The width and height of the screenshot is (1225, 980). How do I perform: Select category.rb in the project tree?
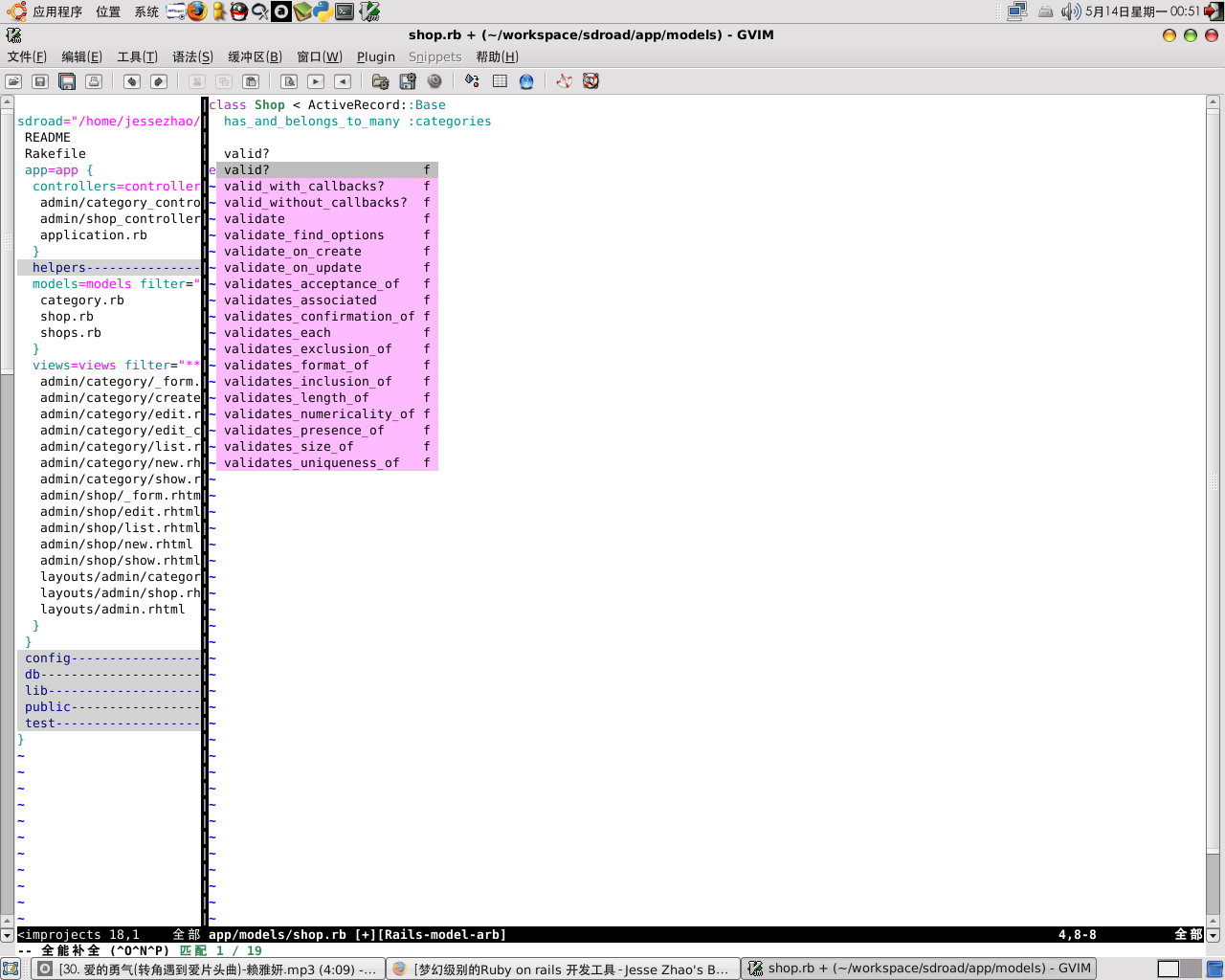coord(82,301)
